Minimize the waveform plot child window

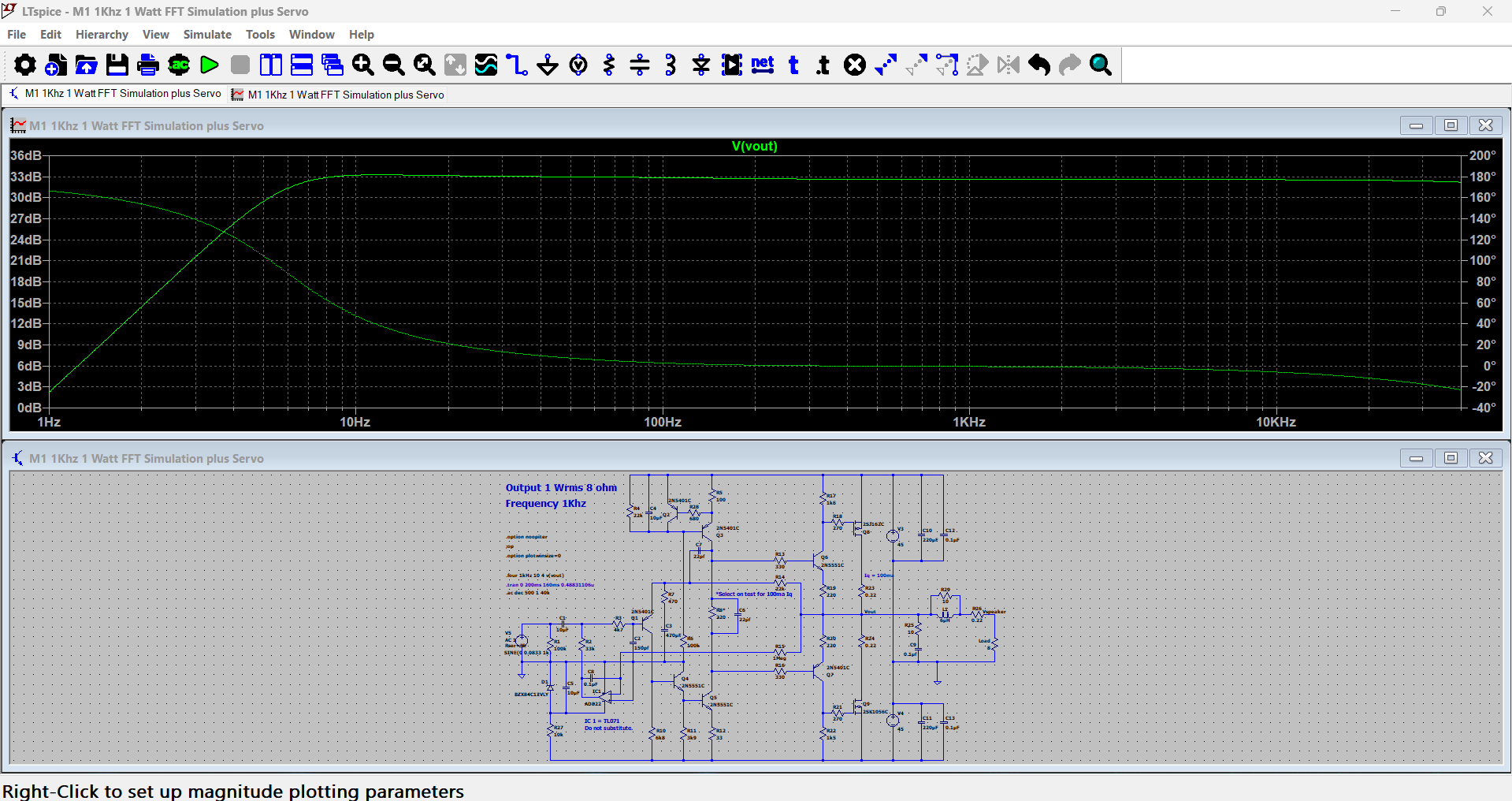pos(1417,125)
